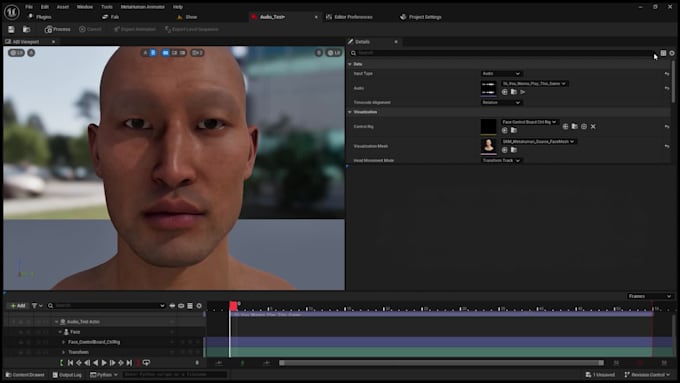Open the Edit menu
680x383 pixels.
45,7
